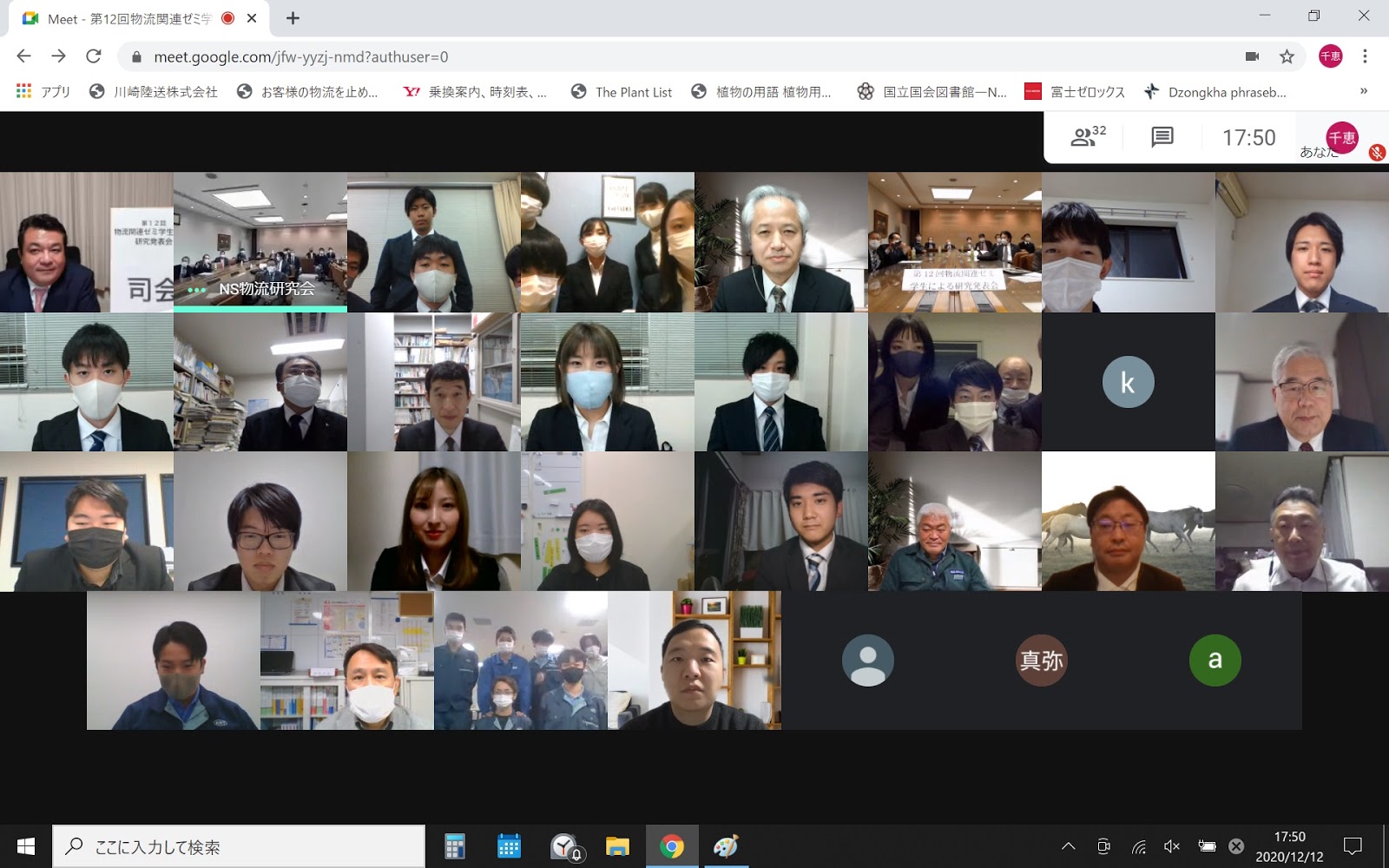This screenshot has width=1389, height=868.
Task: Open the Paint app from the taskbar
Action: 726,846
